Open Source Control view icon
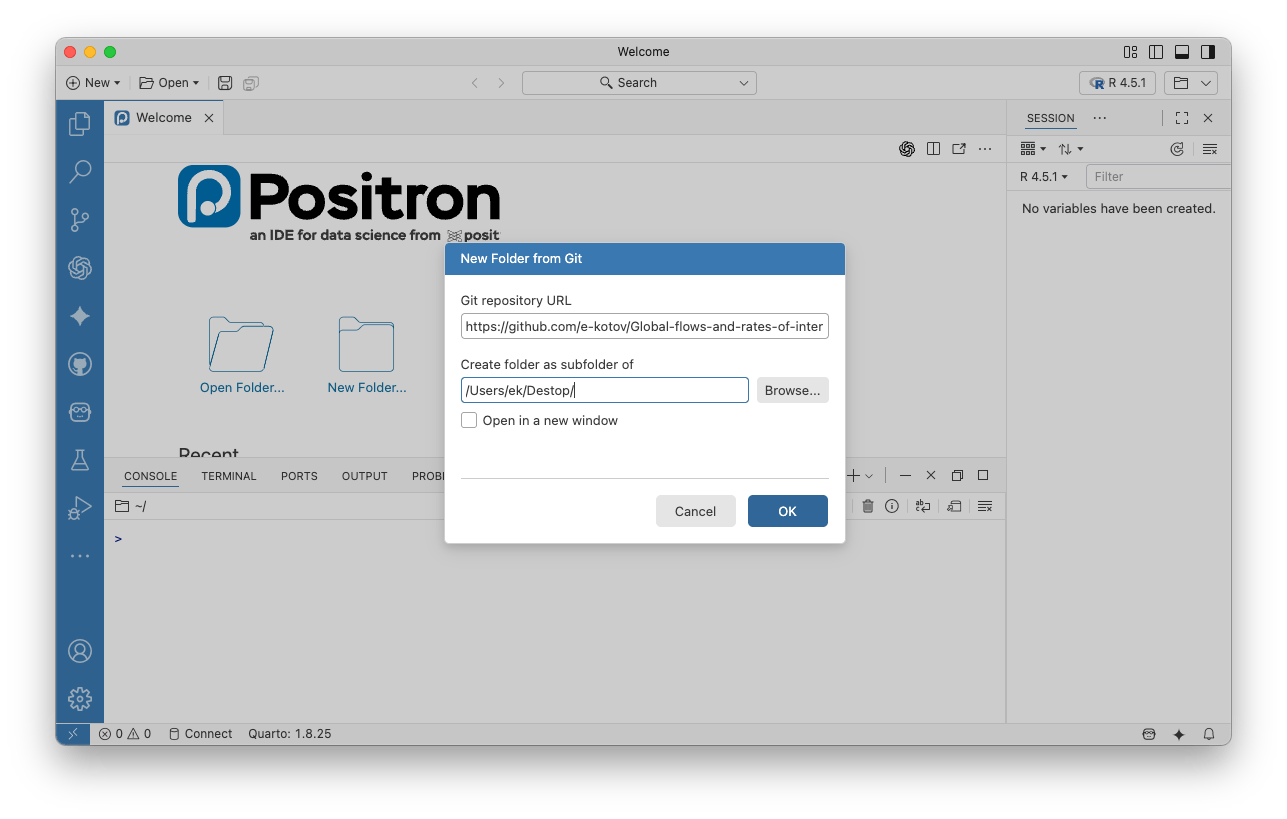The height and width of the screenshot is (819, 1287). point(80,220)
